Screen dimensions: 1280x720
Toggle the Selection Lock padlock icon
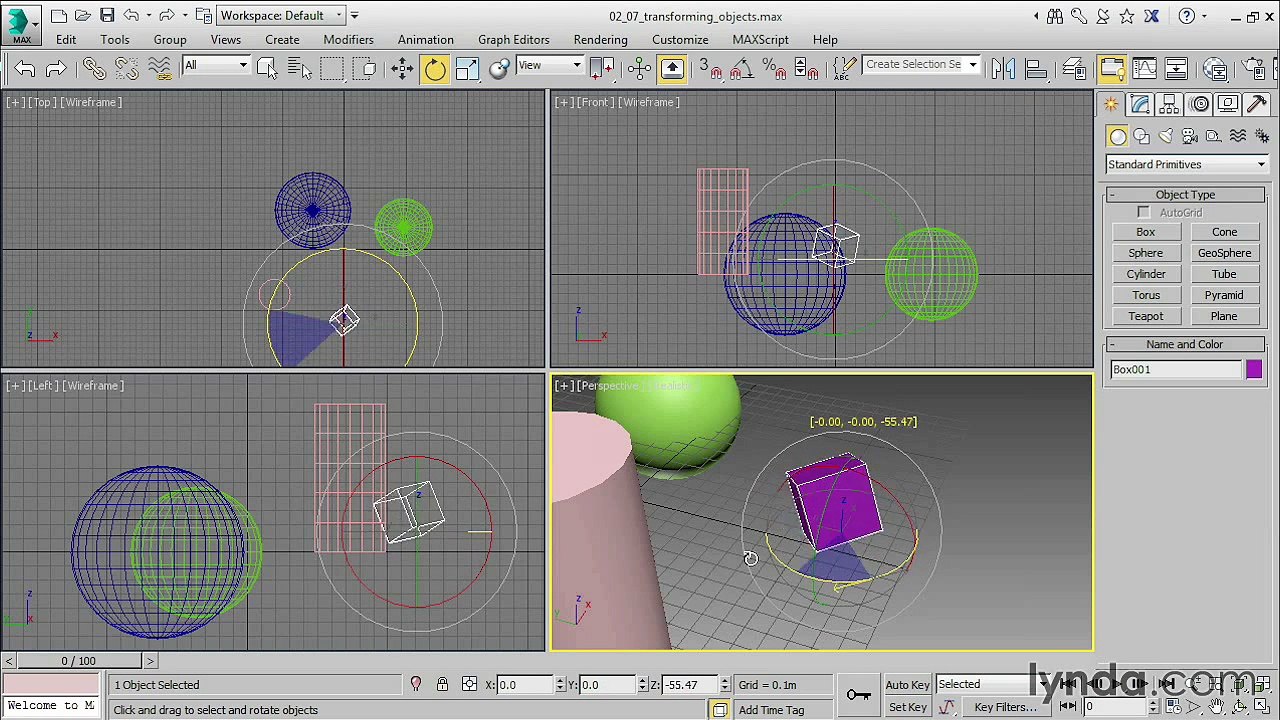(442, 685)
